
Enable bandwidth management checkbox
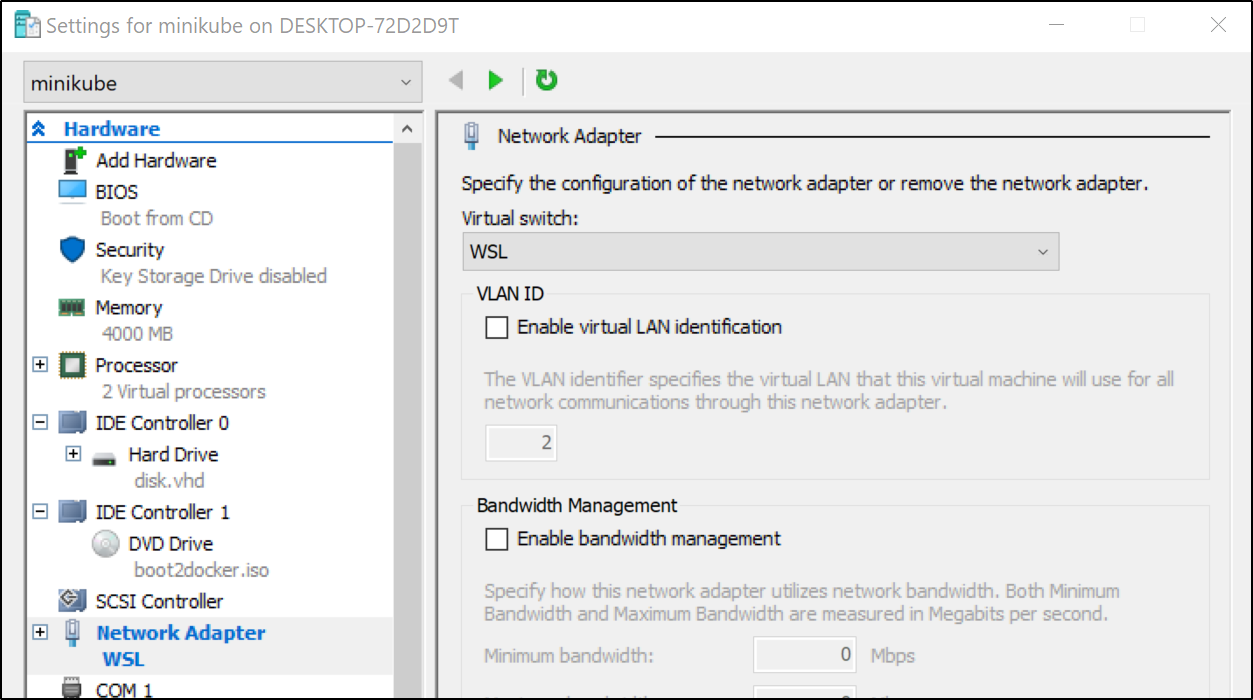click(x=496, y=539)
